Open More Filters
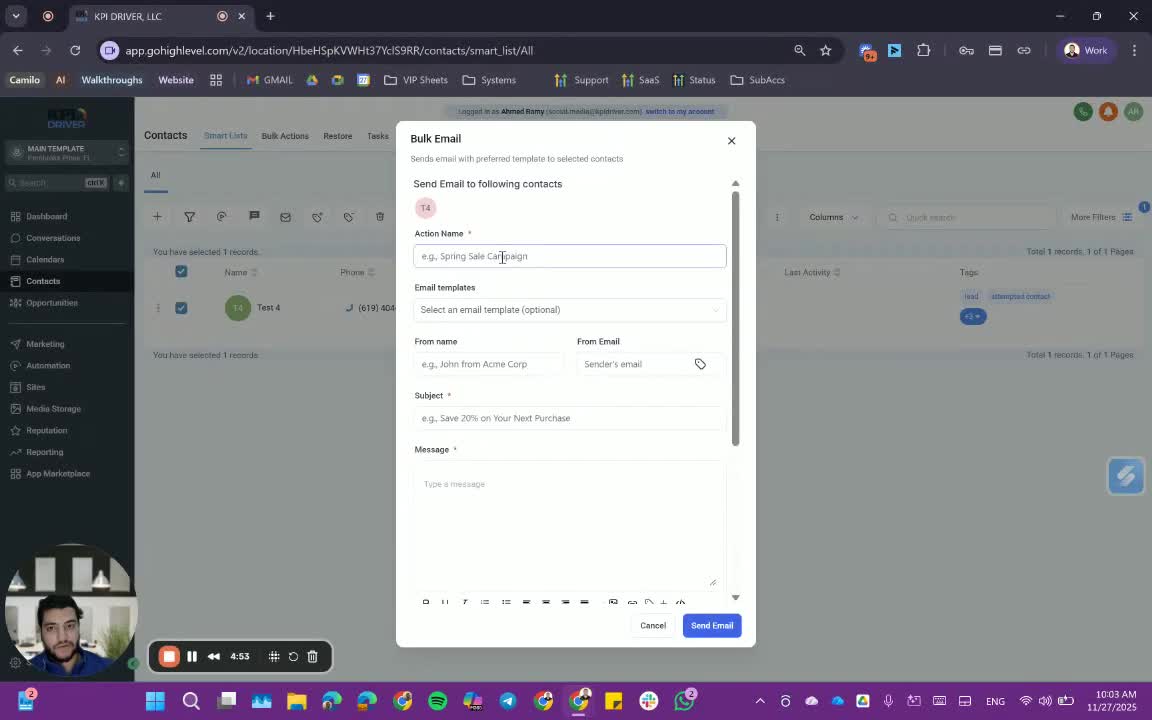This screenshot has width=1152, height=720. pos(1101,217)
